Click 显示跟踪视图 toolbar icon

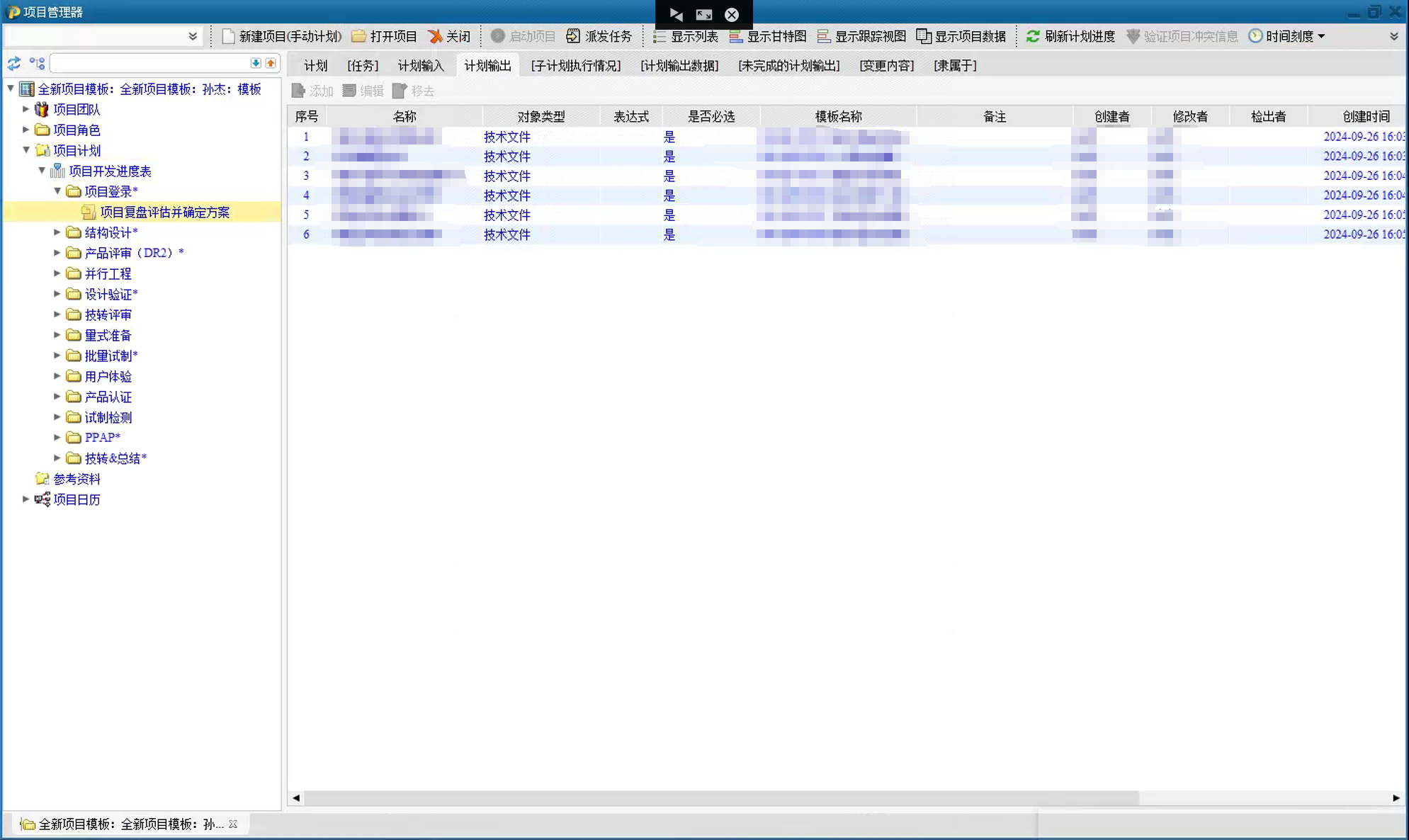824,36
